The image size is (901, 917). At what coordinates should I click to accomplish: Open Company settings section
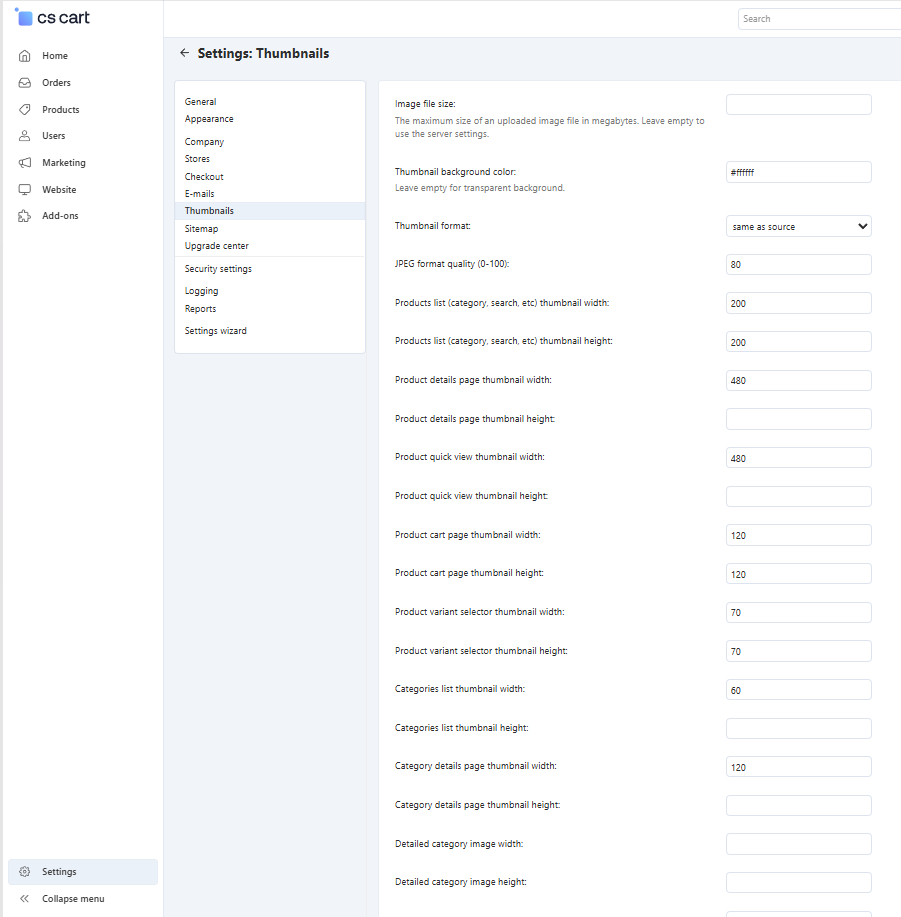click(204, 142)
